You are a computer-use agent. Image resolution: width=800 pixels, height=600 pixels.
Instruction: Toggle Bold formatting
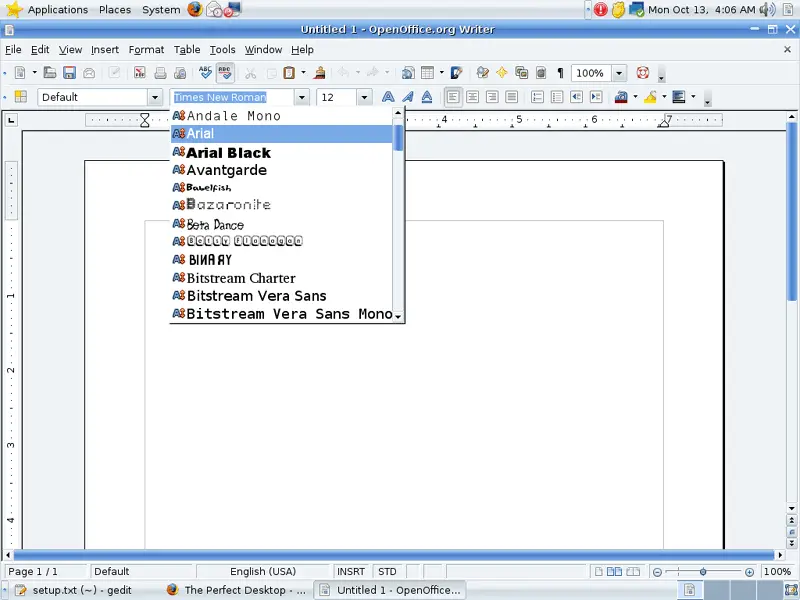[388, 97]
